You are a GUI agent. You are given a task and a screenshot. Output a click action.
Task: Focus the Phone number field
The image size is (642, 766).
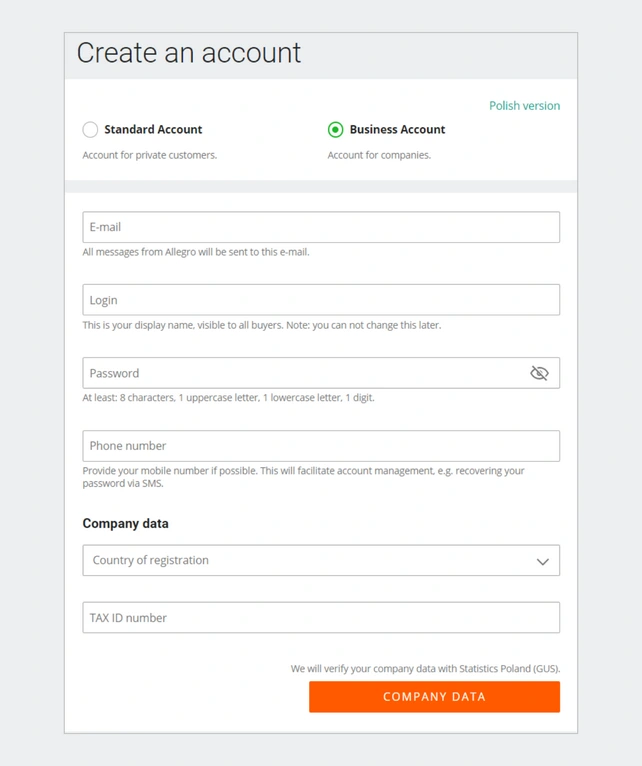click(x=320, y=446)
